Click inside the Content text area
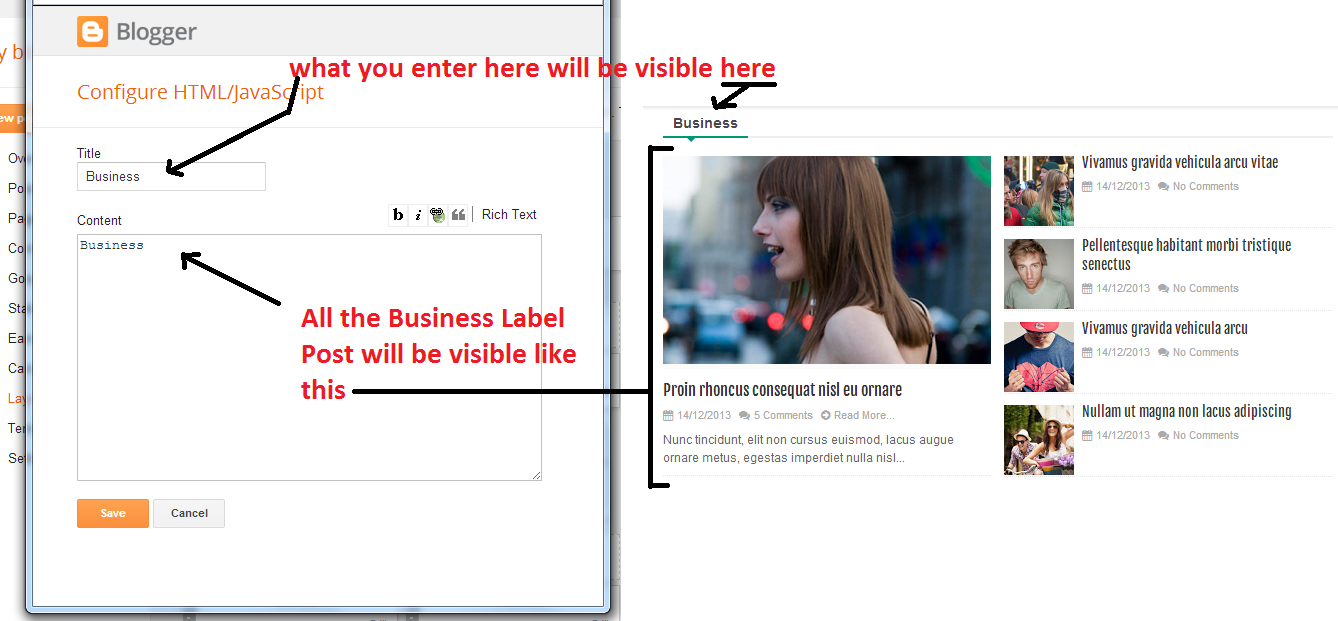Viewport: 1338px width, 621px height. (x=309, y=357)
